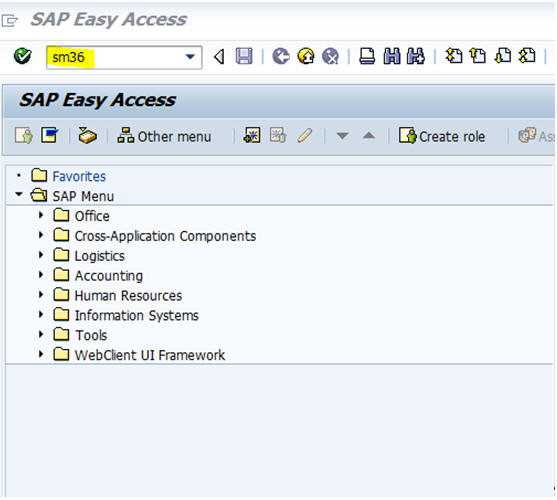Expand the WebClient UI Framework arrow
Viewport: 557px width, 500px height.
click(x=41, y=354)
